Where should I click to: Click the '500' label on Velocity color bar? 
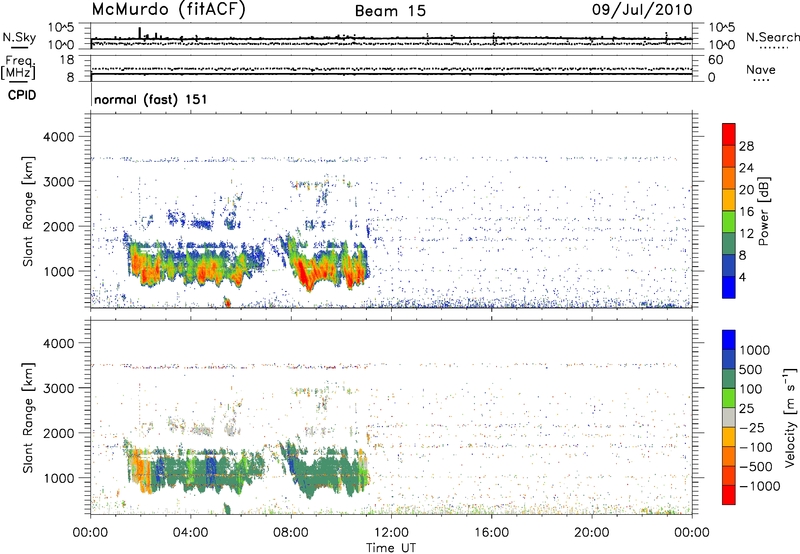tap(751, 370)
